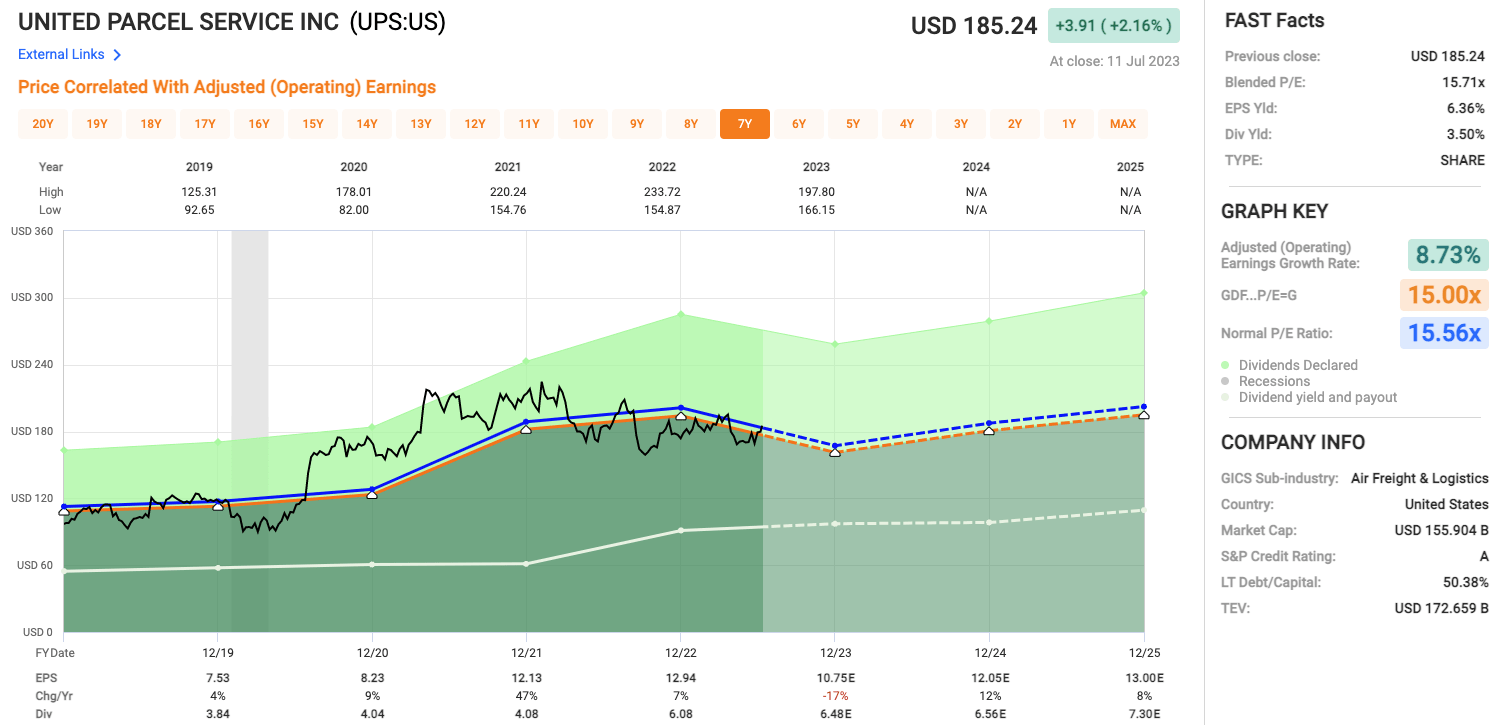Switch to the 10Y time range

coord(583,124)
